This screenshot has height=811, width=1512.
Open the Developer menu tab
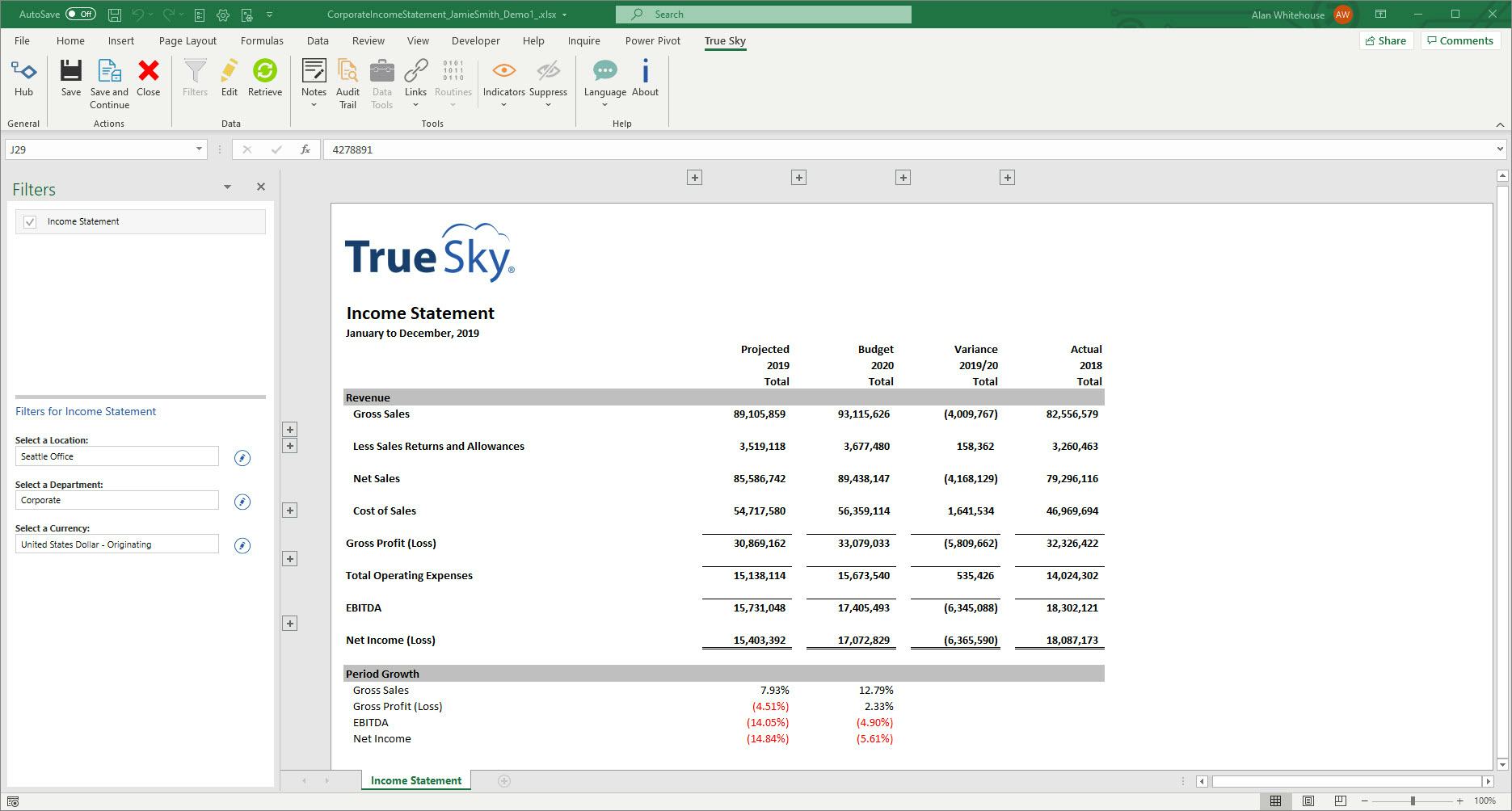(475, 40)
